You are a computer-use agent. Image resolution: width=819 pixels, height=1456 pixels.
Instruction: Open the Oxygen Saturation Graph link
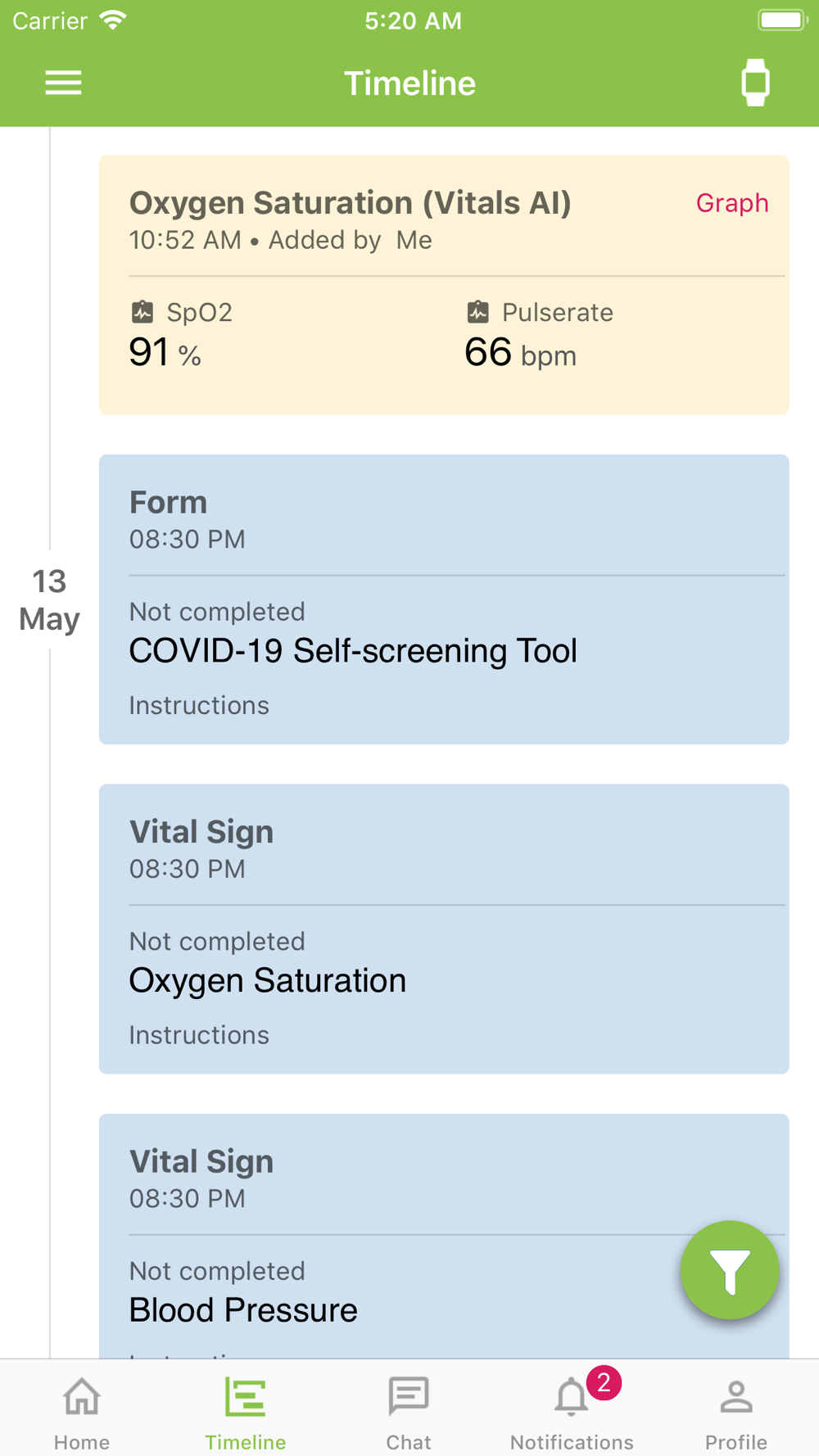tap(732, 203)
